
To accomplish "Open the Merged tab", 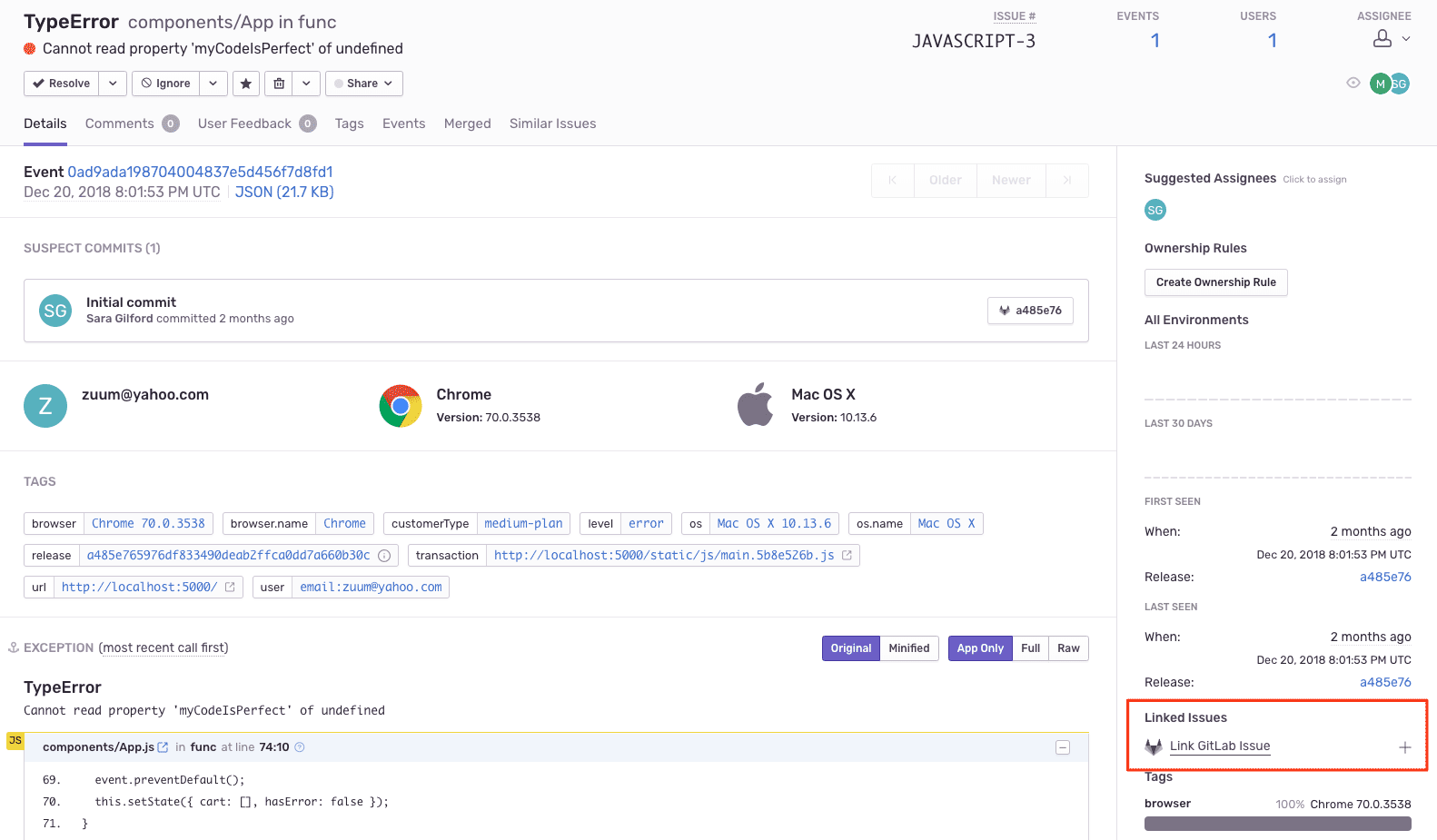I will 467,124.
